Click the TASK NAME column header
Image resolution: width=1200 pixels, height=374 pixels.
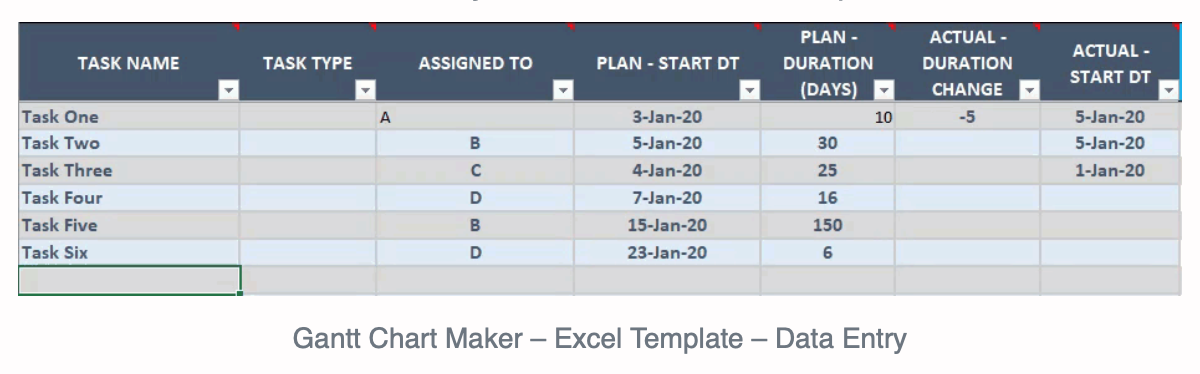[129, 62]
